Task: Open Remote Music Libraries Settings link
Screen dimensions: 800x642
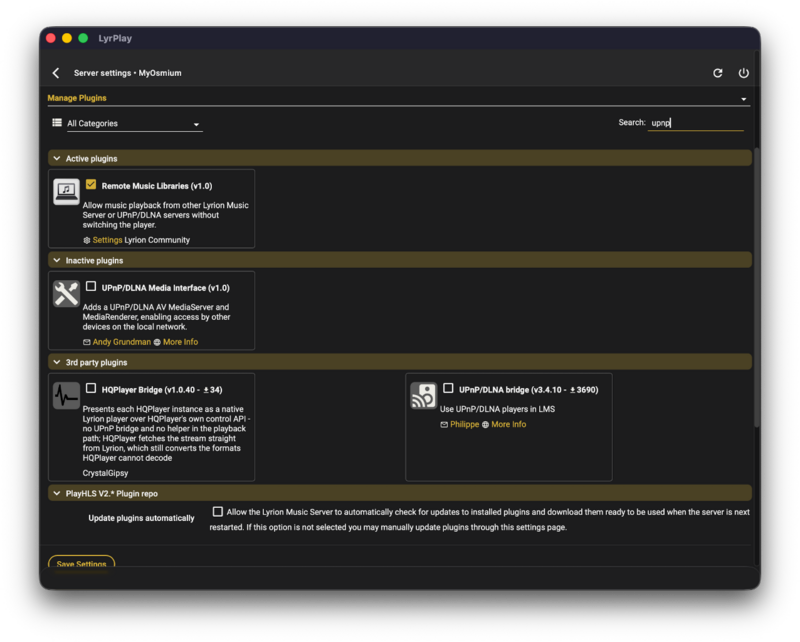Action: coord(107,240)
